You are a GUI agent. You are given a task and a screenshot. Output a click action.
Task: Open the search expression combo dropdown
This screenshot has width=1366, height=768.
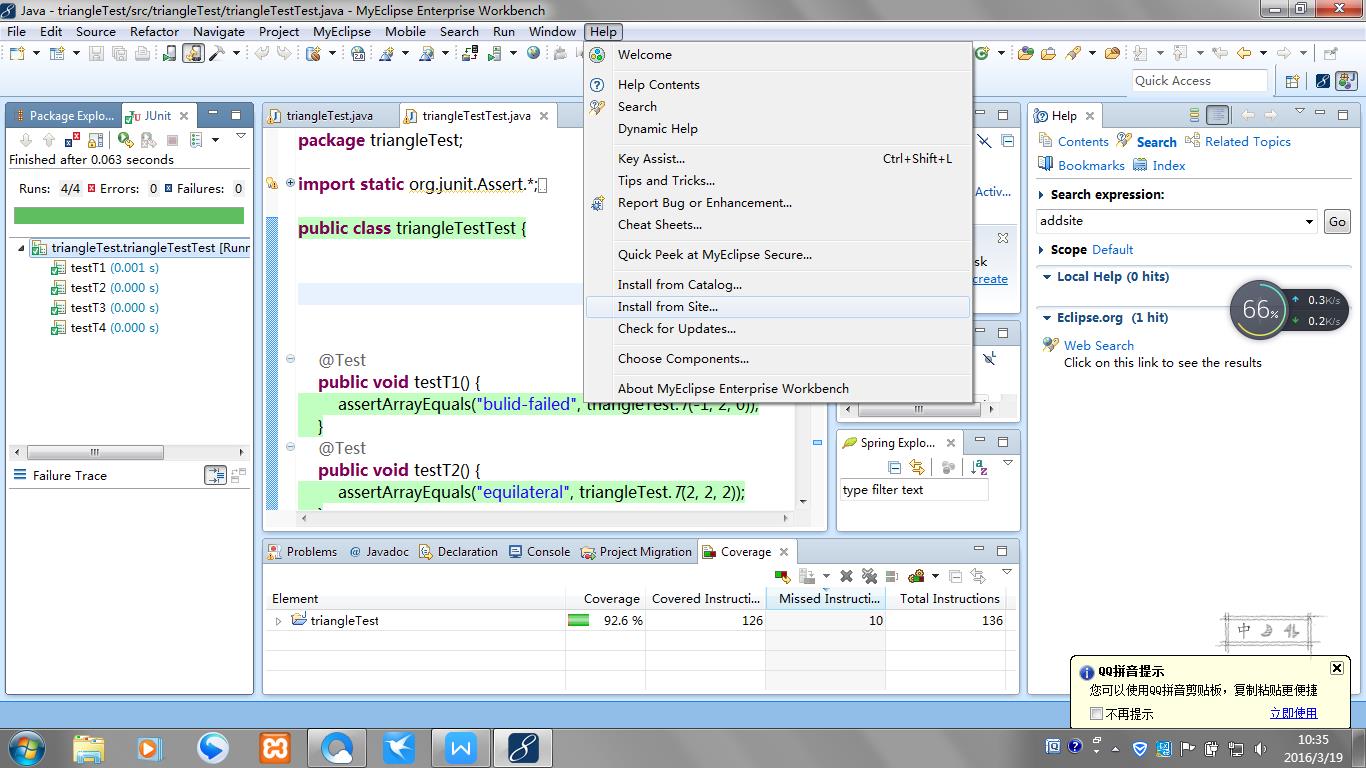click(x=1309, y=221)
